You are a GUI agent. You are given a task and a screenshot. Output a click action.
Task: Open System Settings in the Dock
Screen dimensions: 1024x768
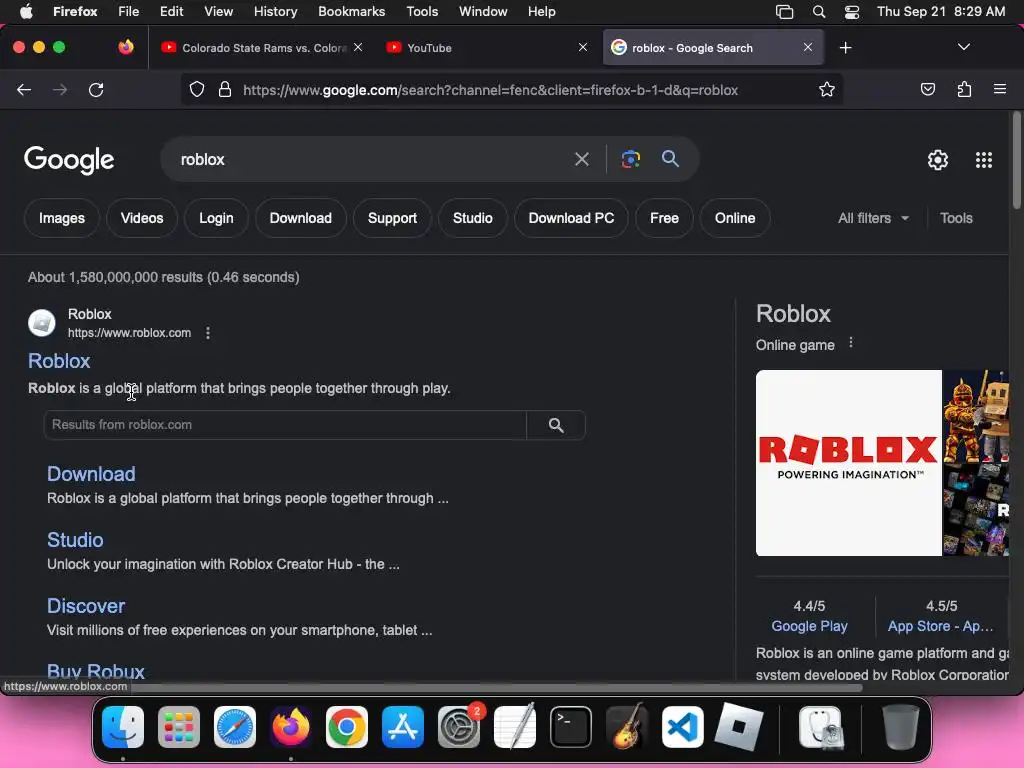click(459, 727)
